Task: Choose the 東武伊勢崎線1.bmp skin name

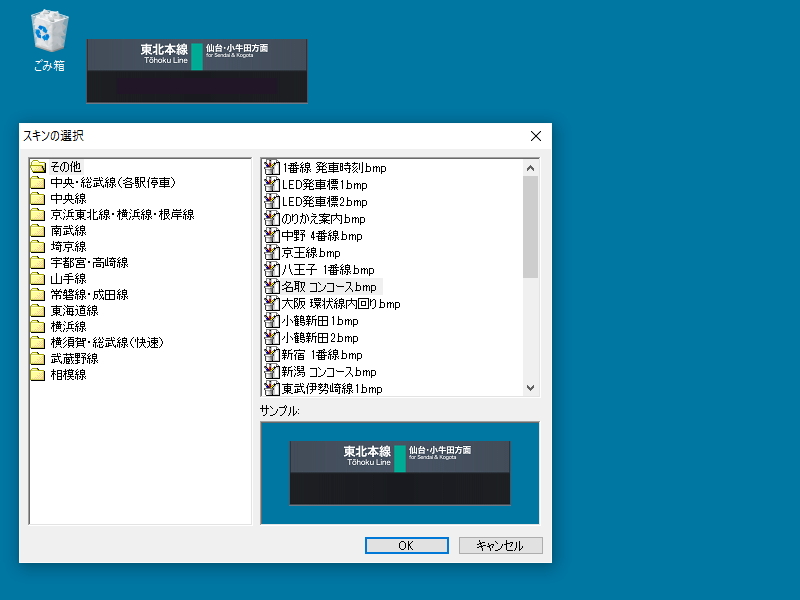Action: [x=332, y=389]
